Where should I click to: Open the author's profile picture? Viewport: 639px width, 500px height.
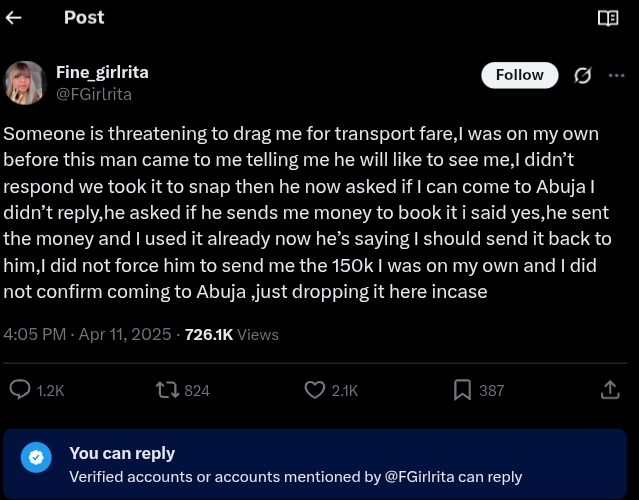26,83
